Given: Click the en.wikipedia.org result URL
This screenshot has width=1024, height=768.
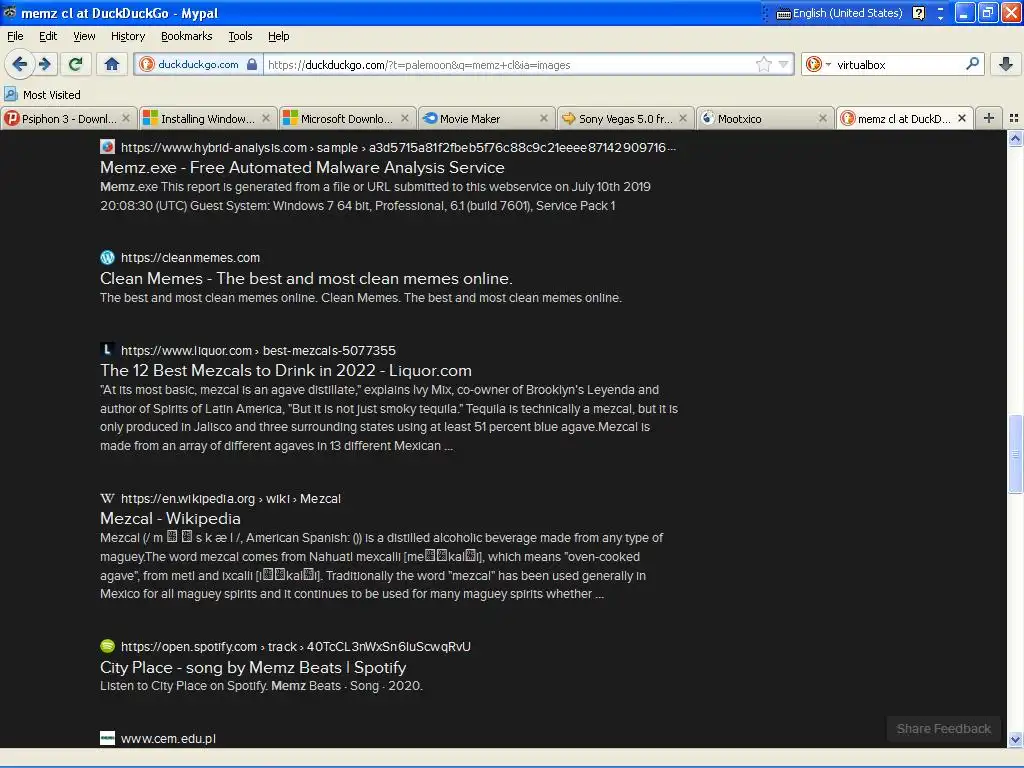Looking at the screenshot, I should (x=231, y=499).
